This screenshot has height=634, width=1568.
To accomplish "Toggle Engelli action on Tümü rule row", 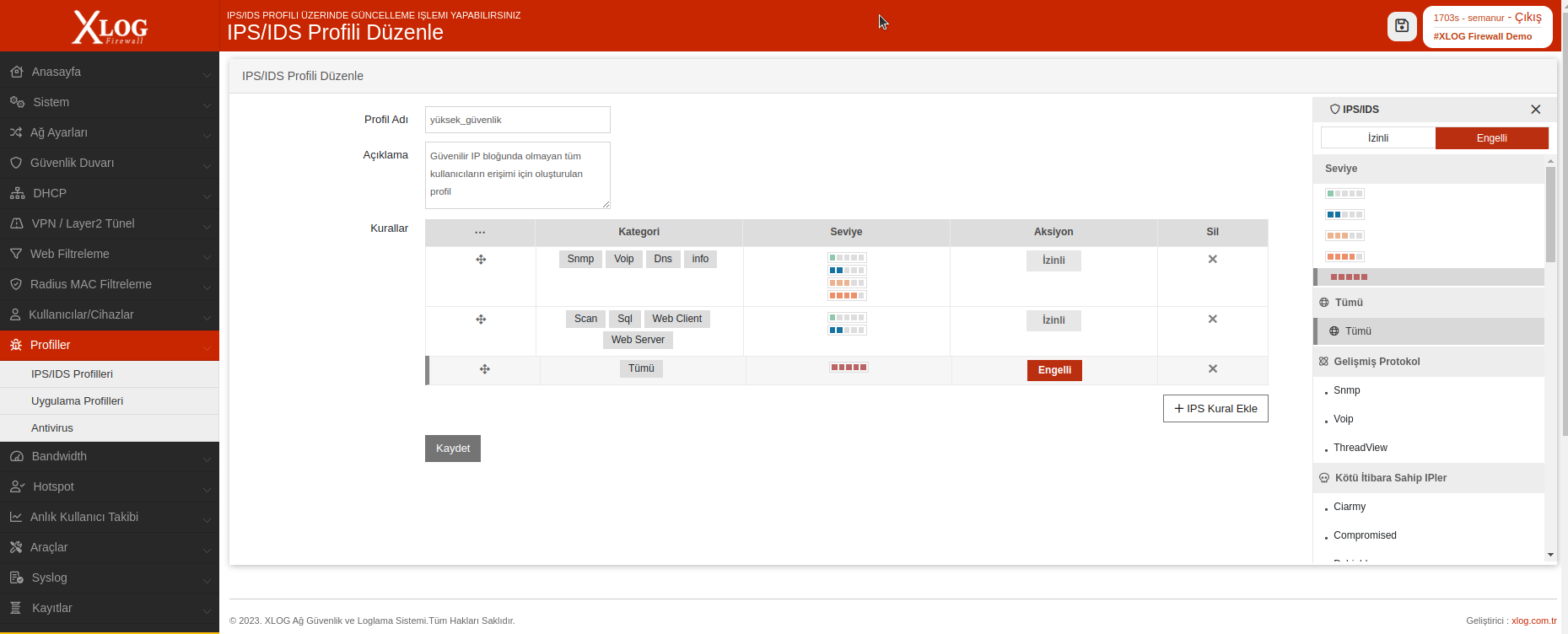I will tap(1054, 370).
